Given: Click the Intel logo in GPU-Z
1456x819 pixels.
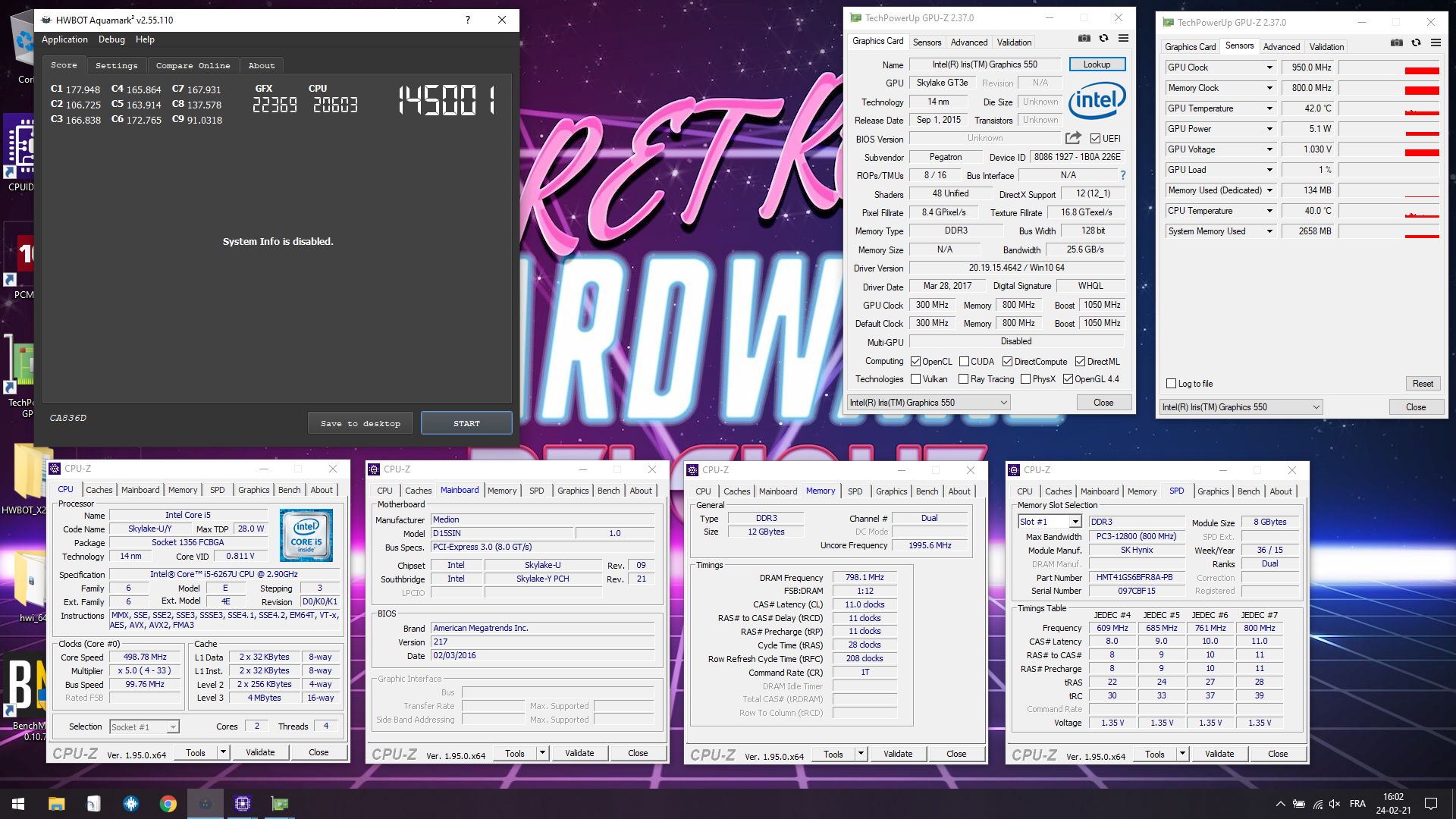Looking at the screenshot, I should 1097,101.
